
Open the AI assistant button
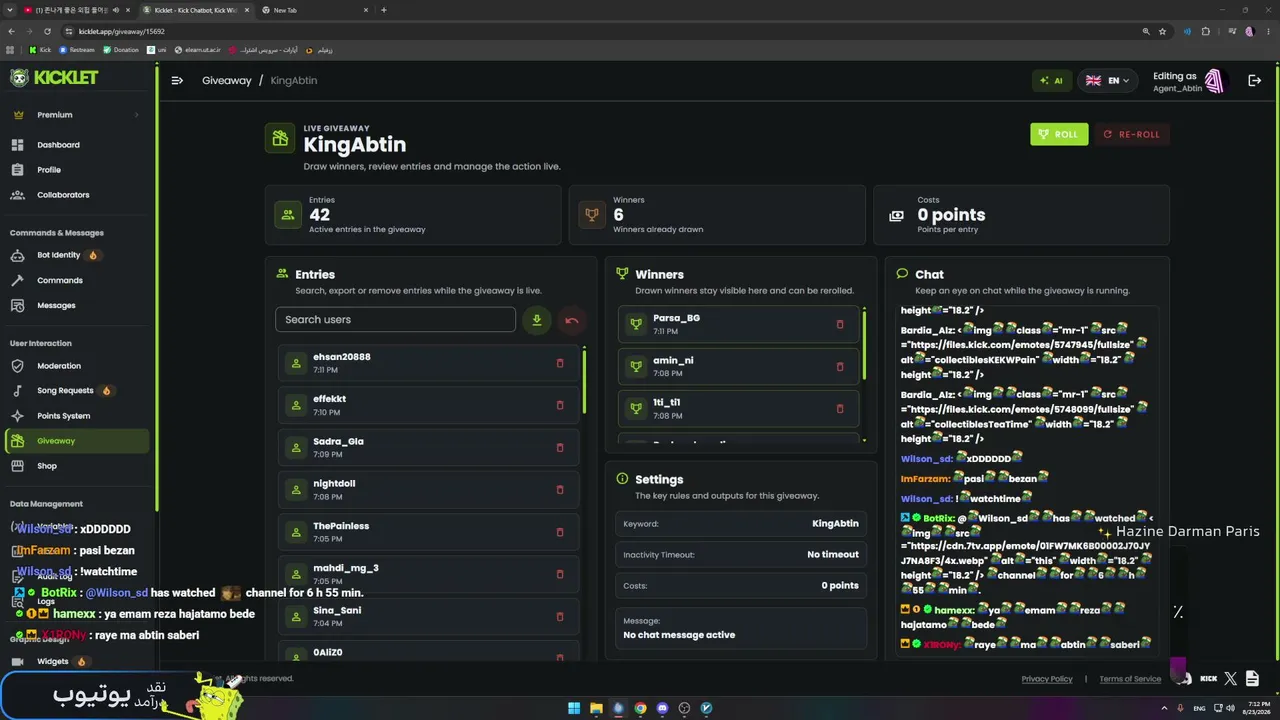pos(1051,81)
